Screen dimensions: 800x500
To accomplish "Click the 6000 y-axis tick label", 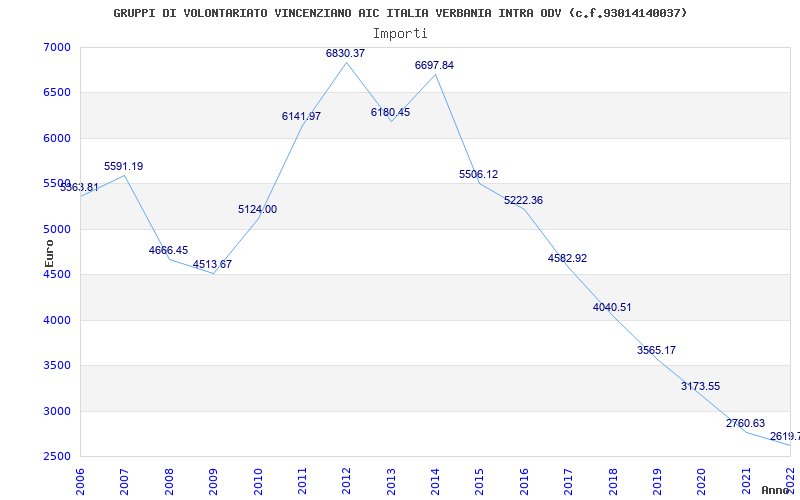I will coord(55,138).
